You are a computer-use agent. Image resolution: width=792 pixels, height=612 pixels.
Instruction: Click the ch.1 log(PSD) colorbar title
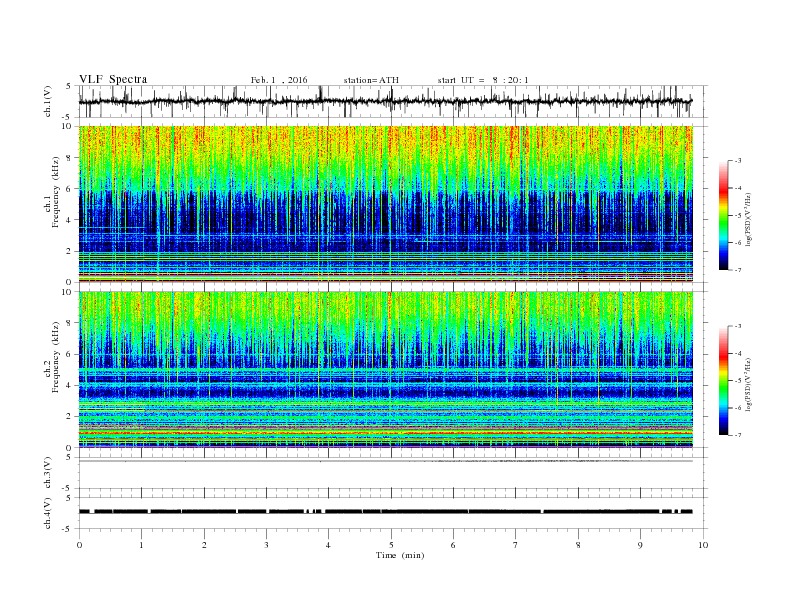click(750, 219)
